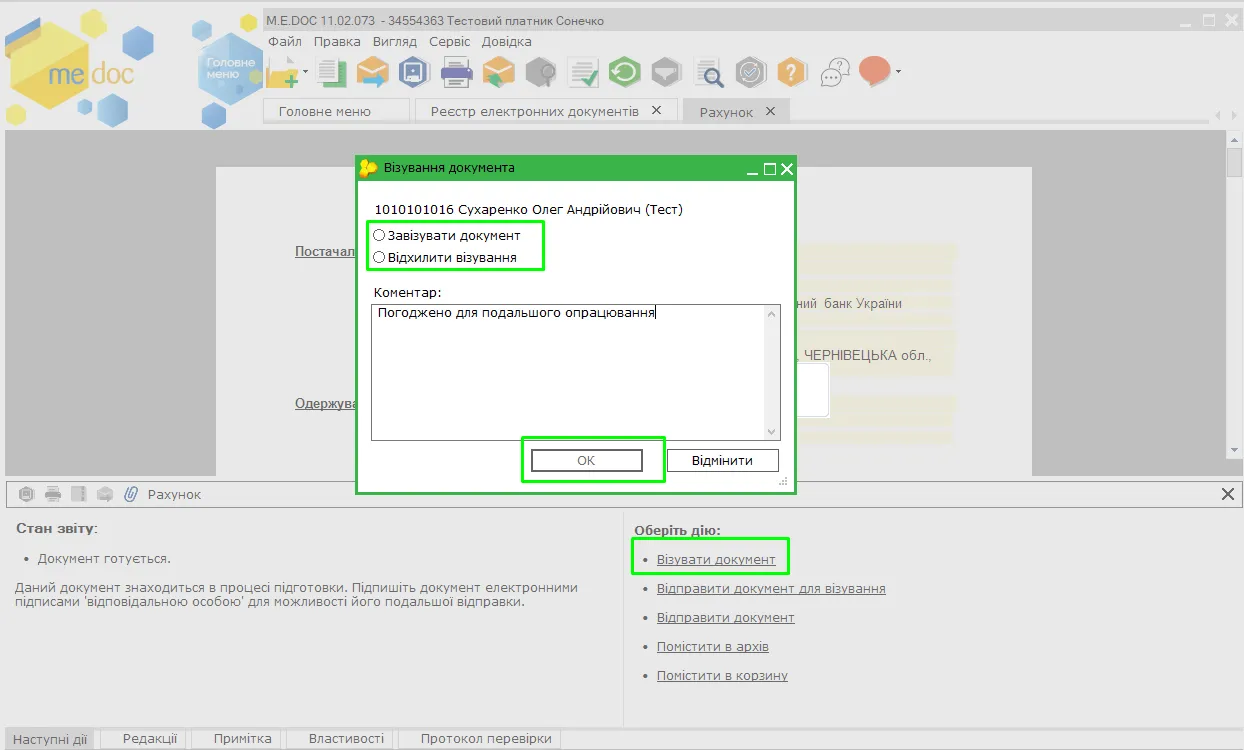This screenshot has height=750, width=1244.
Task: Click the checklist with green checkmark icon
Action: [x=582, y=73]
